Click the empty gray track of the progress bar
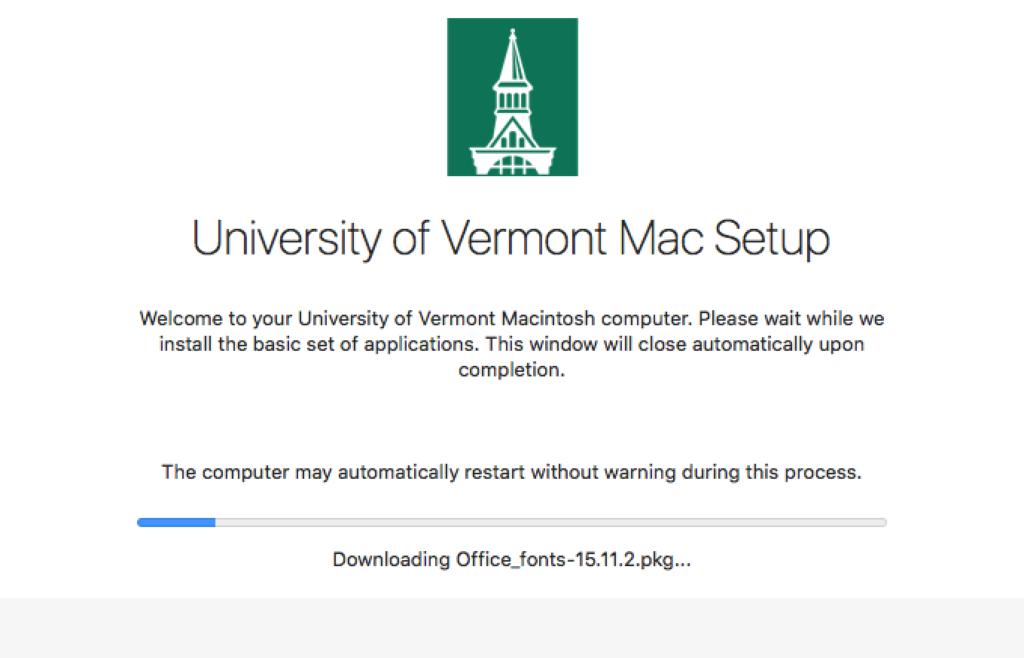Viewport: 1024px width, 658px height. tap(550, 522)
